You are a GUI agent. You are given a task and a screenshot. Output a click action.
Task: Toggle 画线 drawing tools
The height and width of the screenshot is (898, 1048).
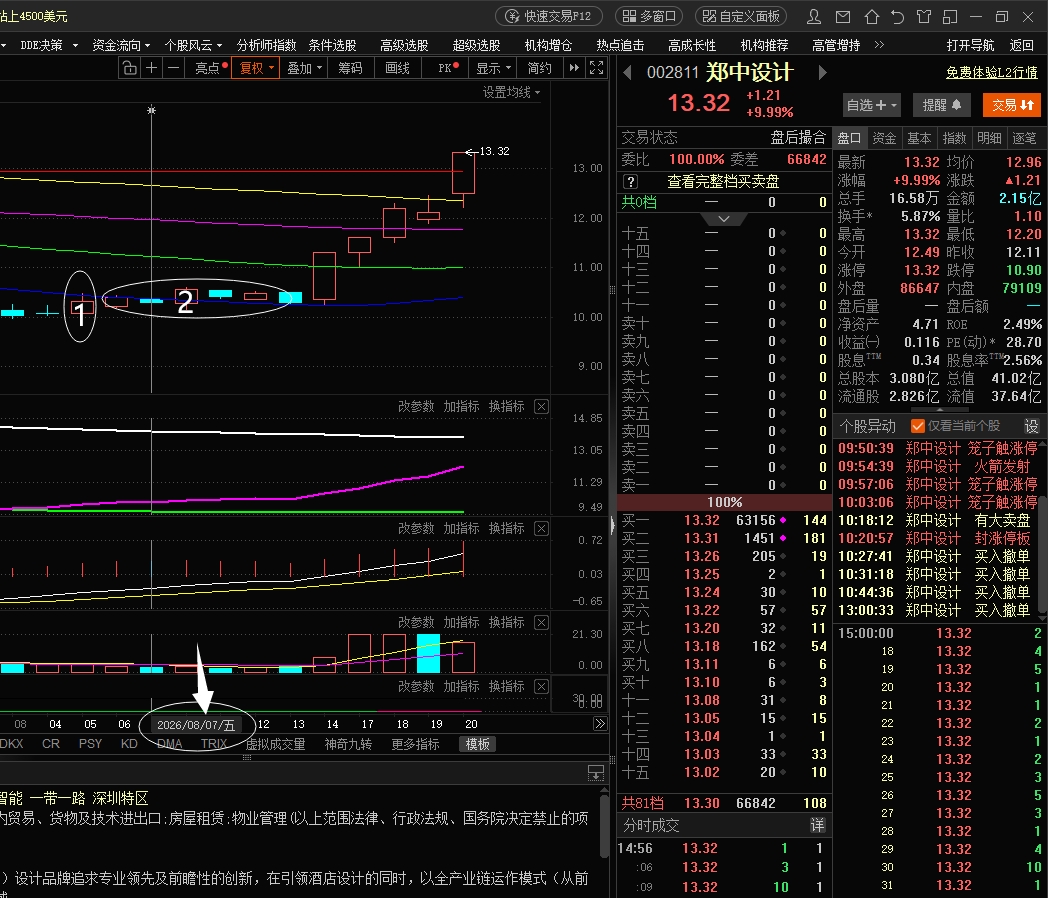pos(398,68)
